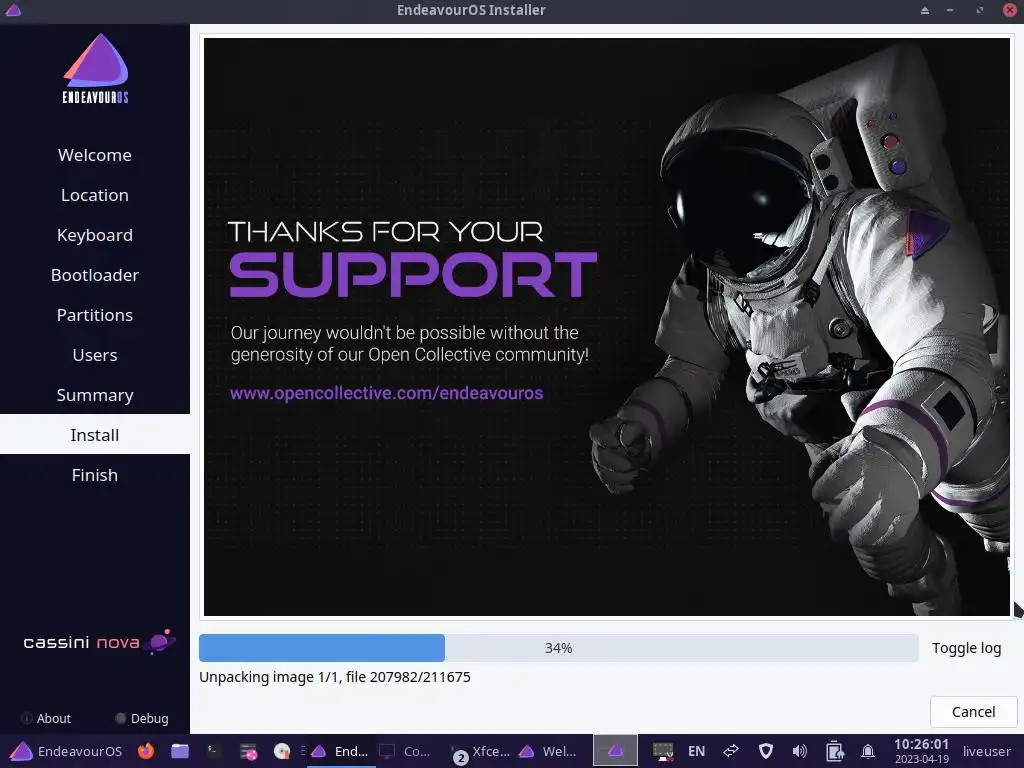Select the Welcome step in sidebar

(x=95, y=155)
